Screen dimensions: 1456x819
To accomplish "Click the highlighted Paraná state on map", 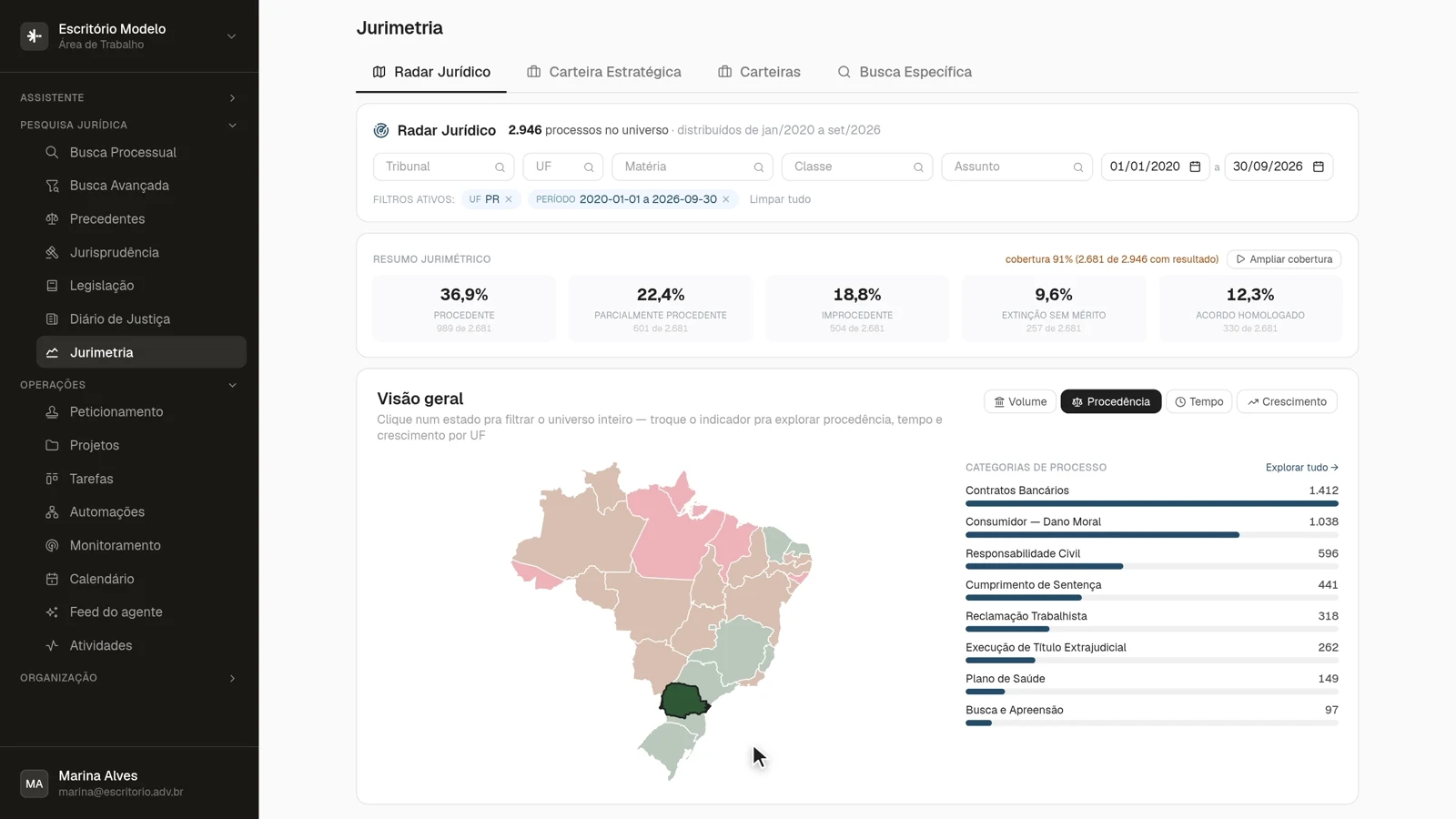I will 682,701.
